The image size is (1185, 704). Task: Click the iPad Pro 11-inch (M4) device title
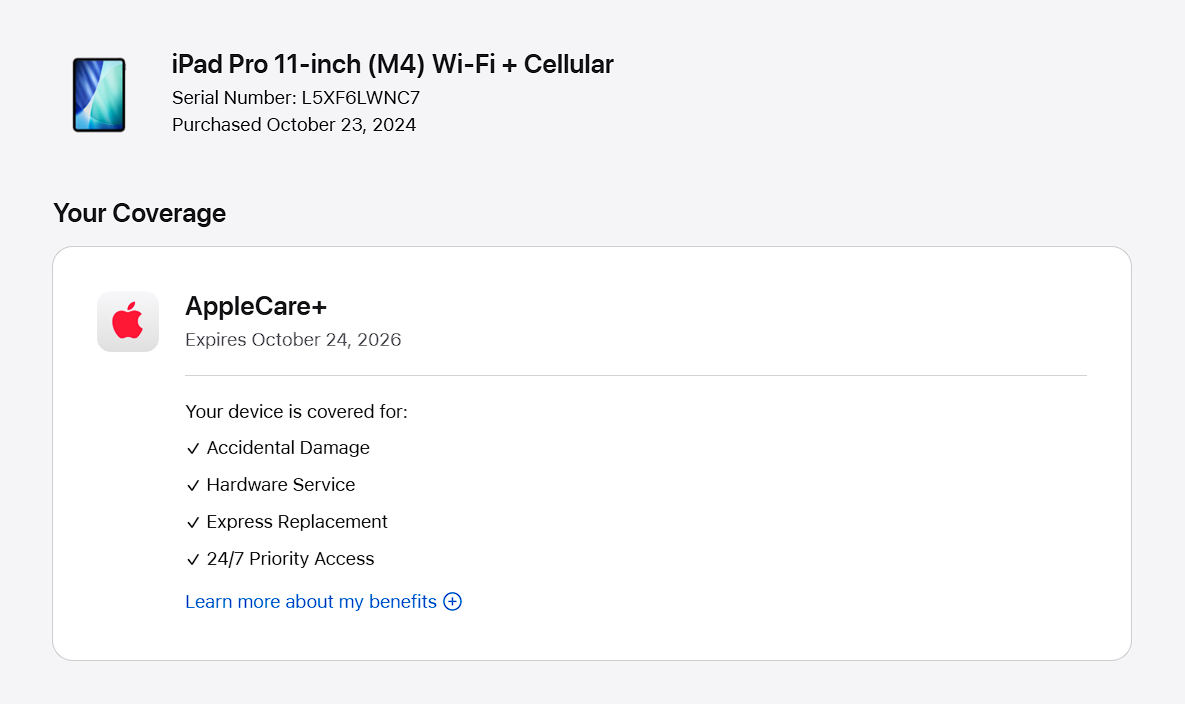[x=392, y=65]
